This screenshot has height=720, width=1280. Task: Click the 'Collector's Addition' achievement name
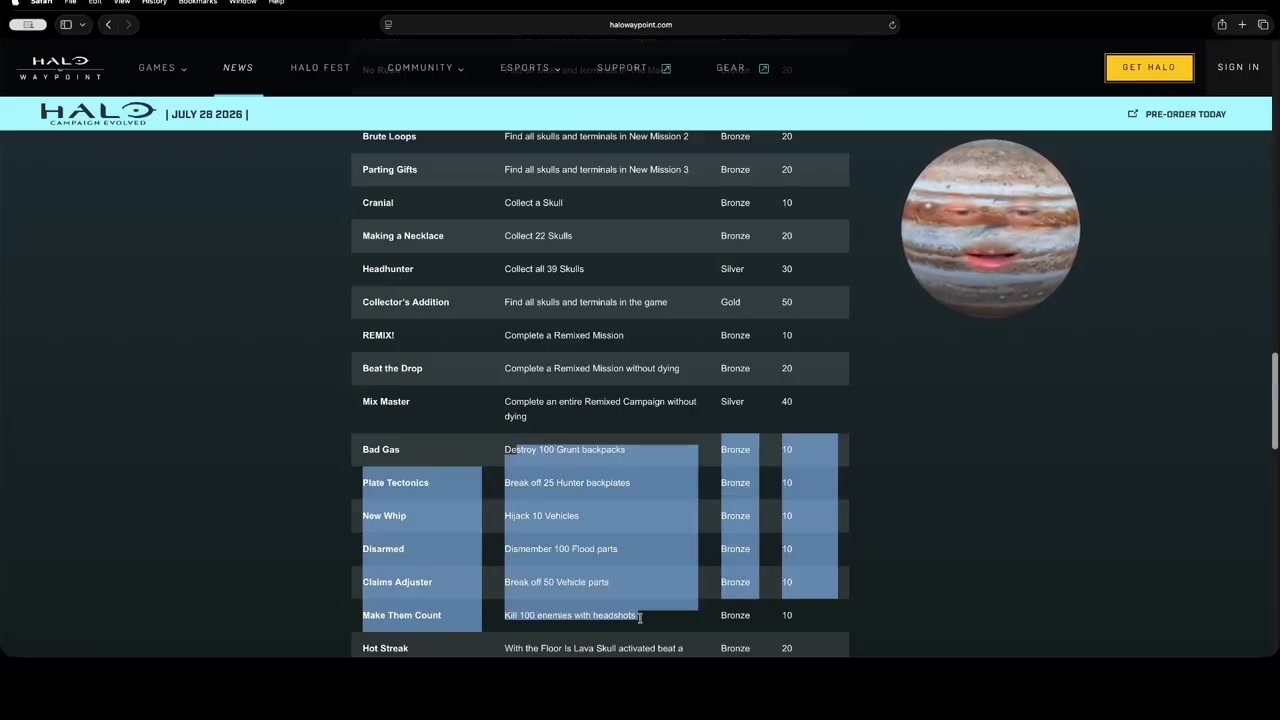(x=406, y=302)
